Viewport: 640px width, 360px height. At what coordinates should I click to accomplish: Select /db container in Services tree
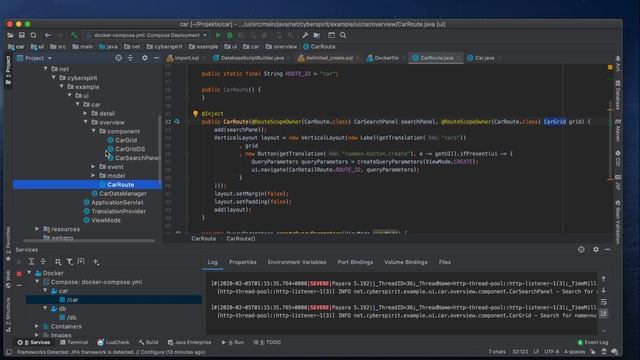click(x=68, y=317)
